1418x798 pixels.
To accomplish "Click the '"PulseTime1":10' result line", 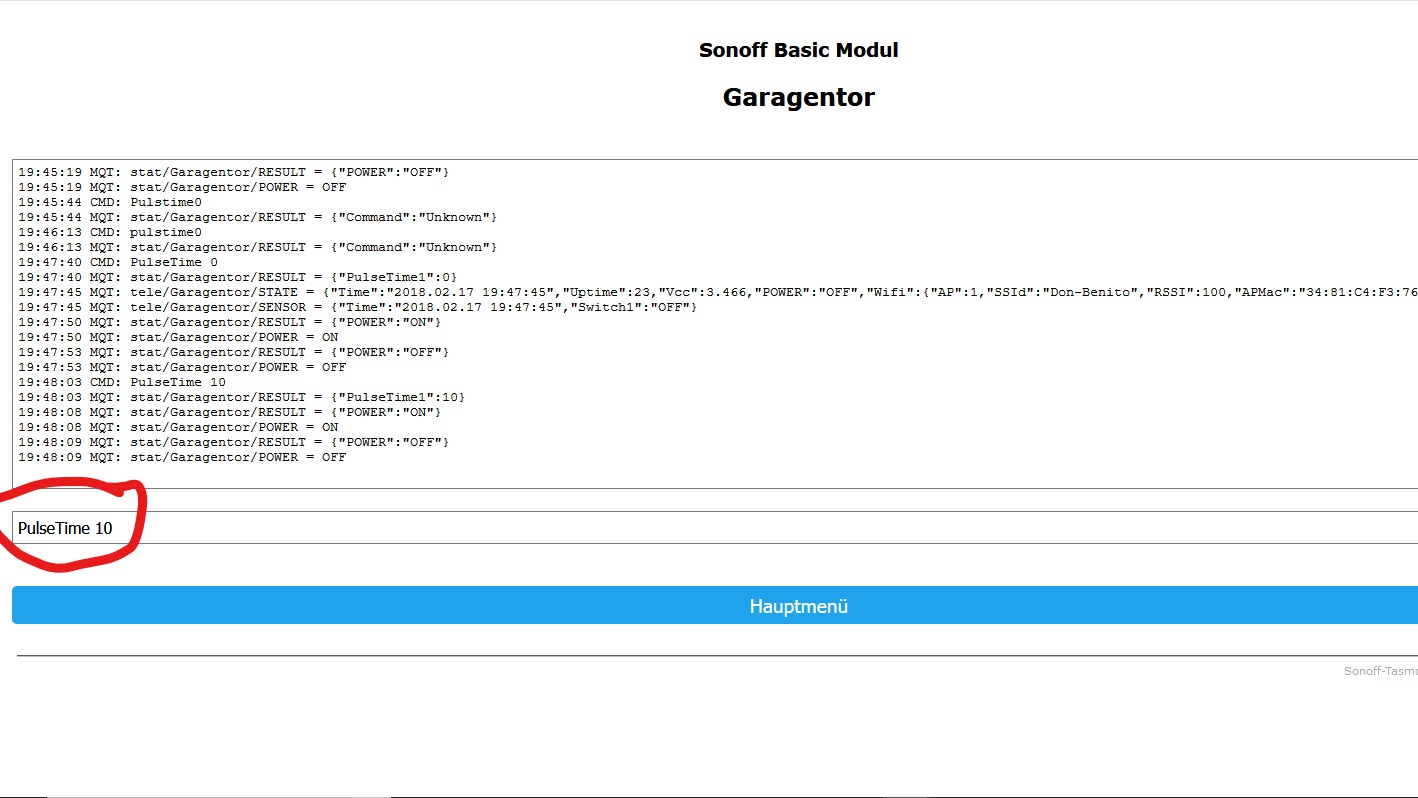I will (241, 397).
